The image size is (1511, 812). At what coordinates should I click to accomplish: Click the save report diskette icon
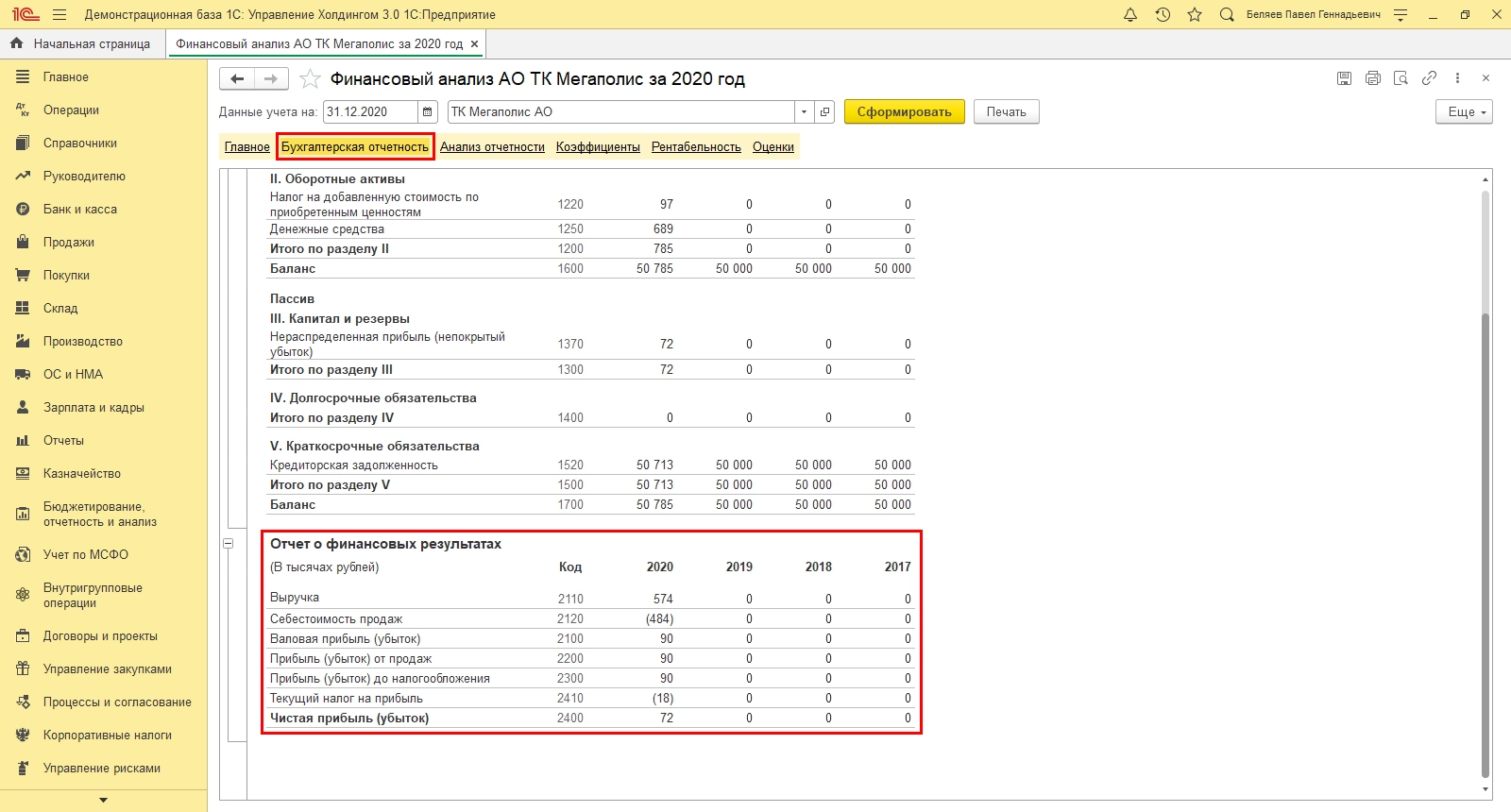click(1344, 78)
